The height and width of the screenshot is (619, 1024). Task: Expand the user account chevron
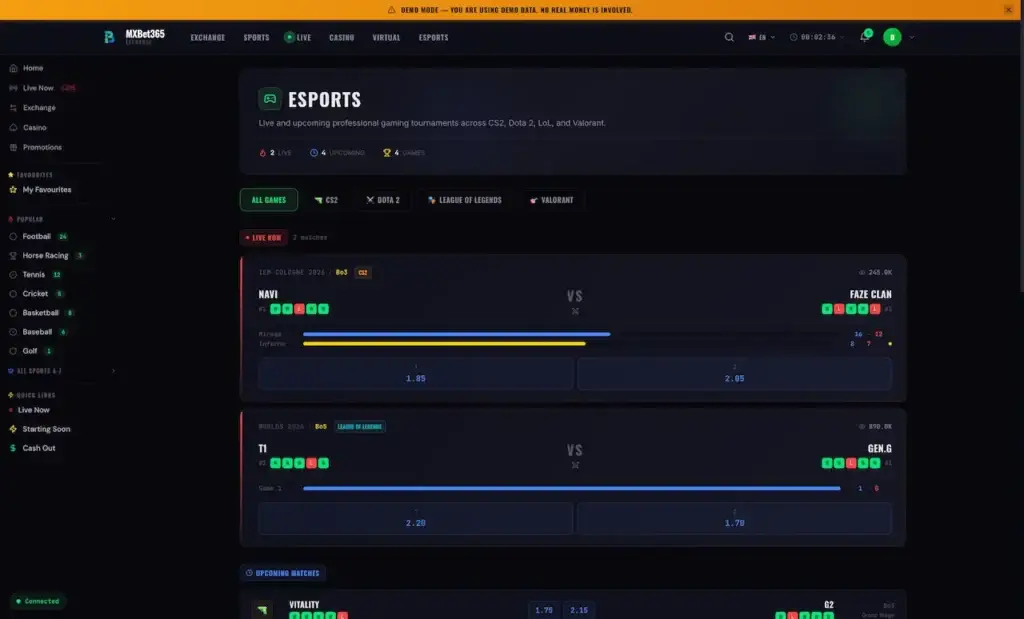coord(912,37)
